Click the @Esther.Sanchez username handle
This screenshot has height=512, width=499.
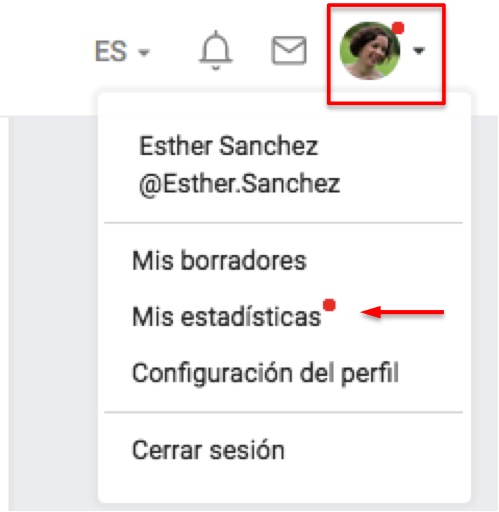click(x=239, y=184)
